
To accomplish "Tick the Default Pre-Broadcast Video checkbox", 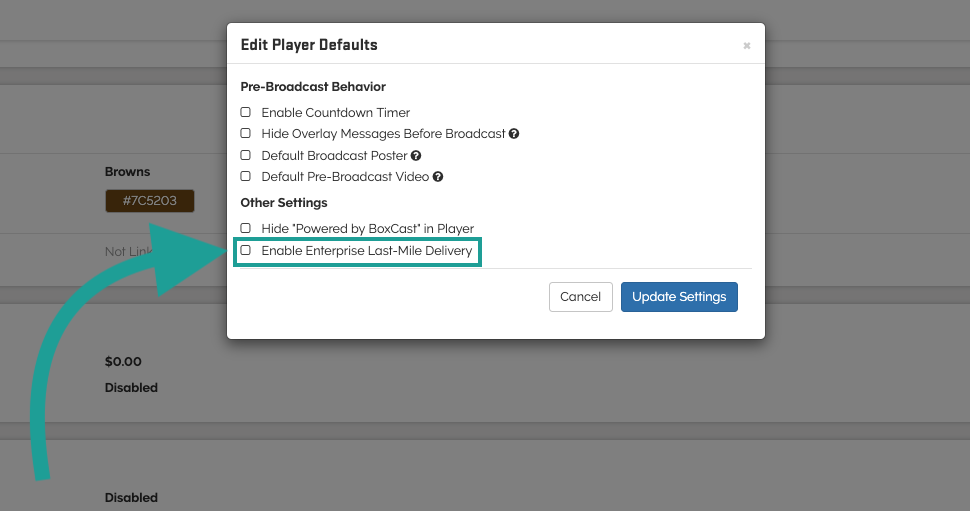I will 246,177.
